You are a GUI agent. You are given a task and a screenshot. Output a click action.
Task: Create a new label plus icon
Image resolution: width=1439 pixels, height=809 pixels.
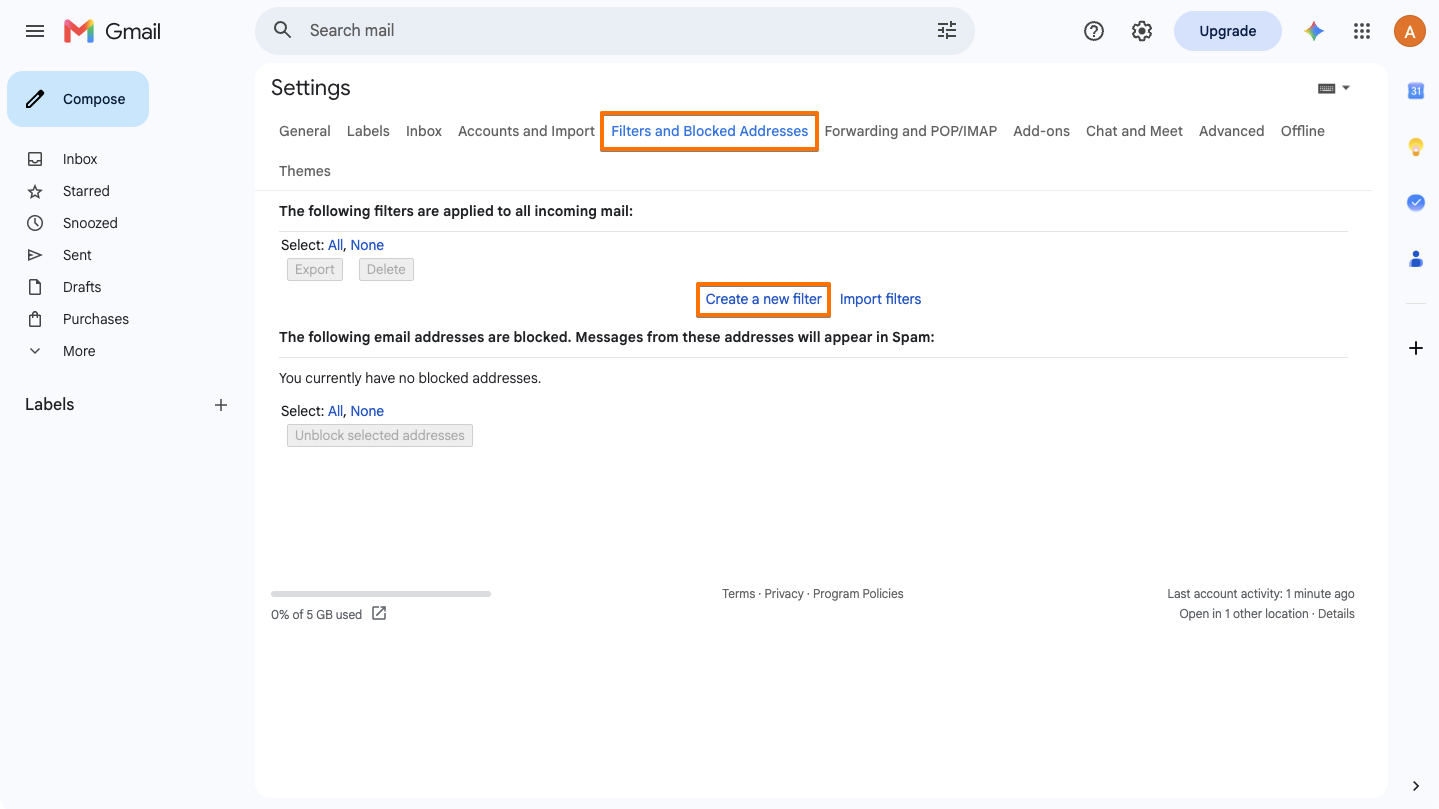tap(221, 405)
